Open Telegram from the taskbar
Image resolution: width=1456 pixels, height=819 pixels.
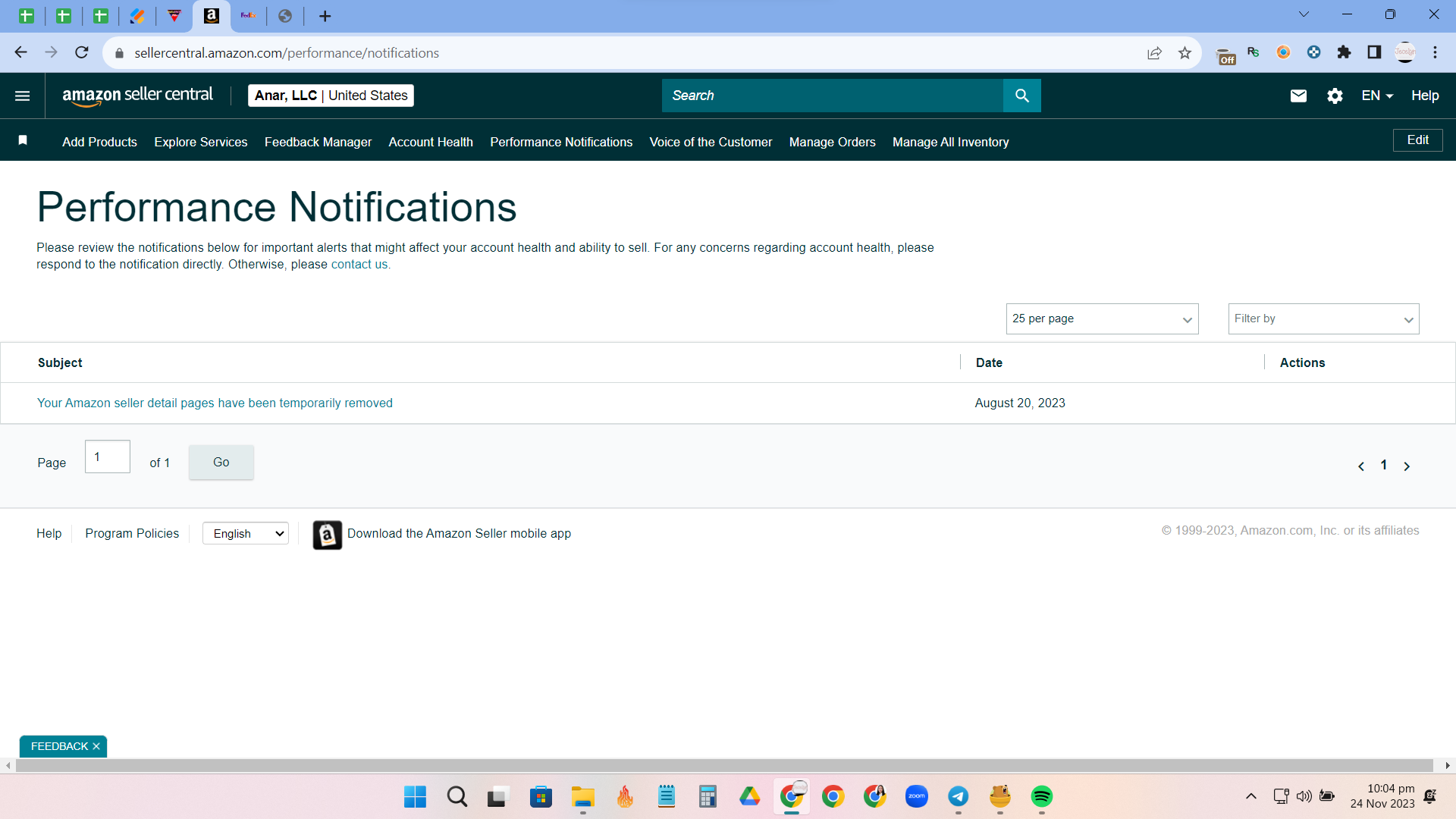point(959,796)
